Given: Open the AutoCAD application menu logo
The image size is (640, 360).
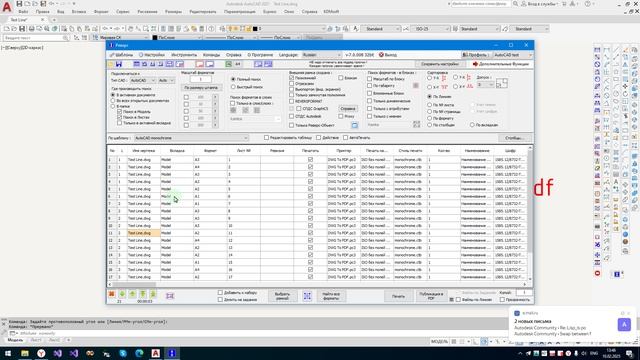Looking at the screenshot, I should pos(7,7).
